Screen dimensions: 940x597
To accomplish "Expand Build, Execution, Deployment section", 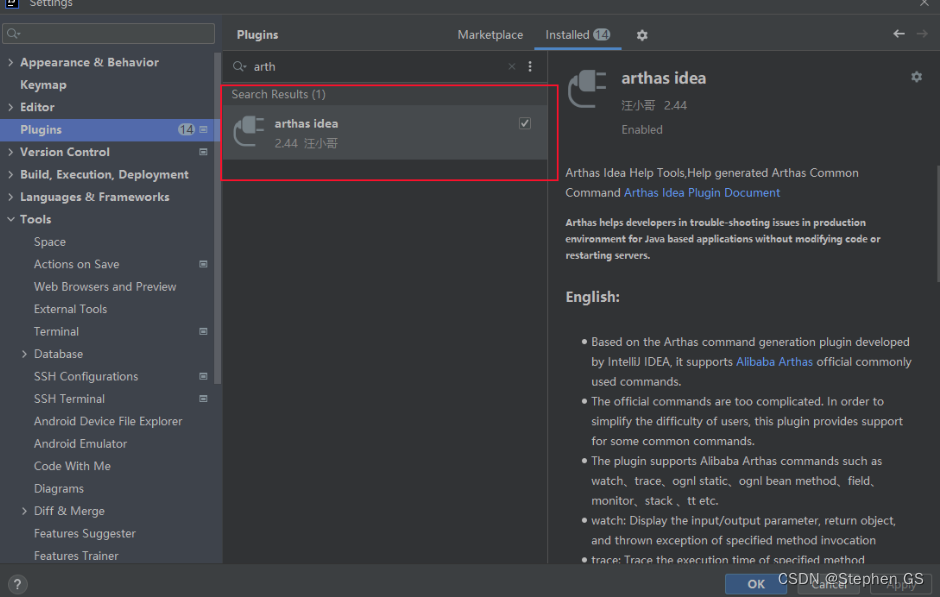I will tap(10, 174).
